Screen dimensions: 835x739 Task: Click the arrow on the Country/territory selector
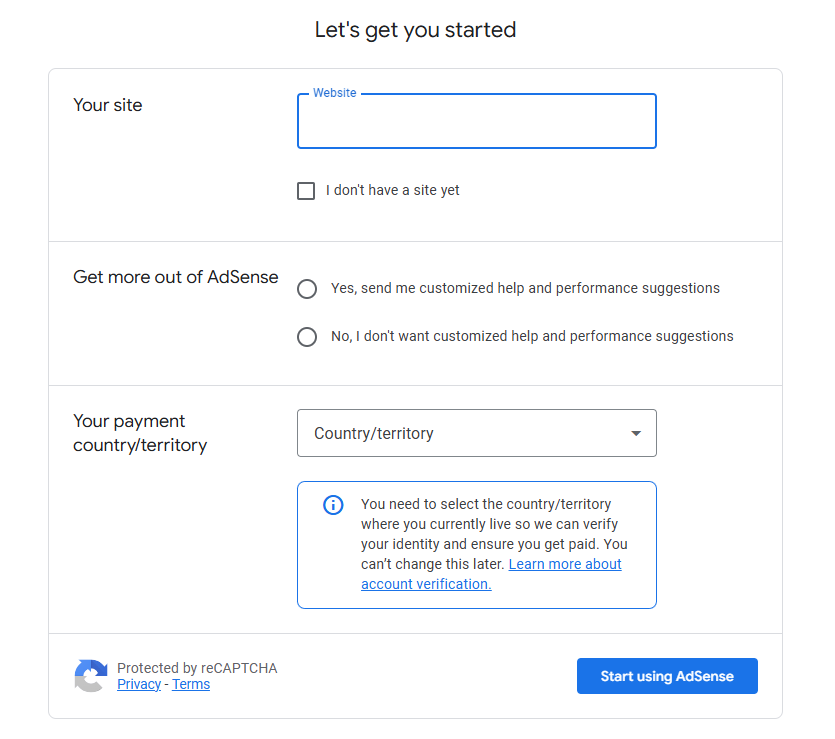pos(636,433)
